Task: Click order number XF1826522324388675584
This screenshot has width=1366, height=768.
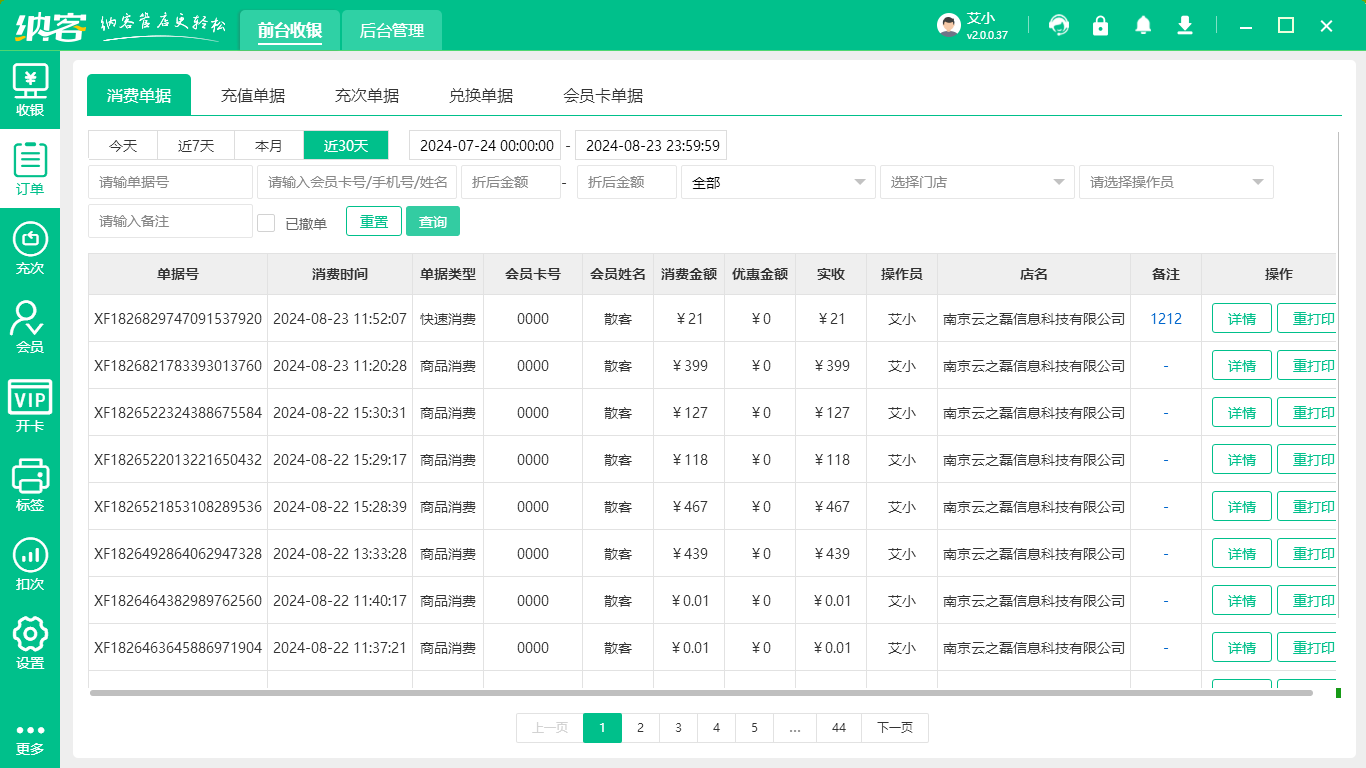Action: pyautogui.click(x=178, y=412)
